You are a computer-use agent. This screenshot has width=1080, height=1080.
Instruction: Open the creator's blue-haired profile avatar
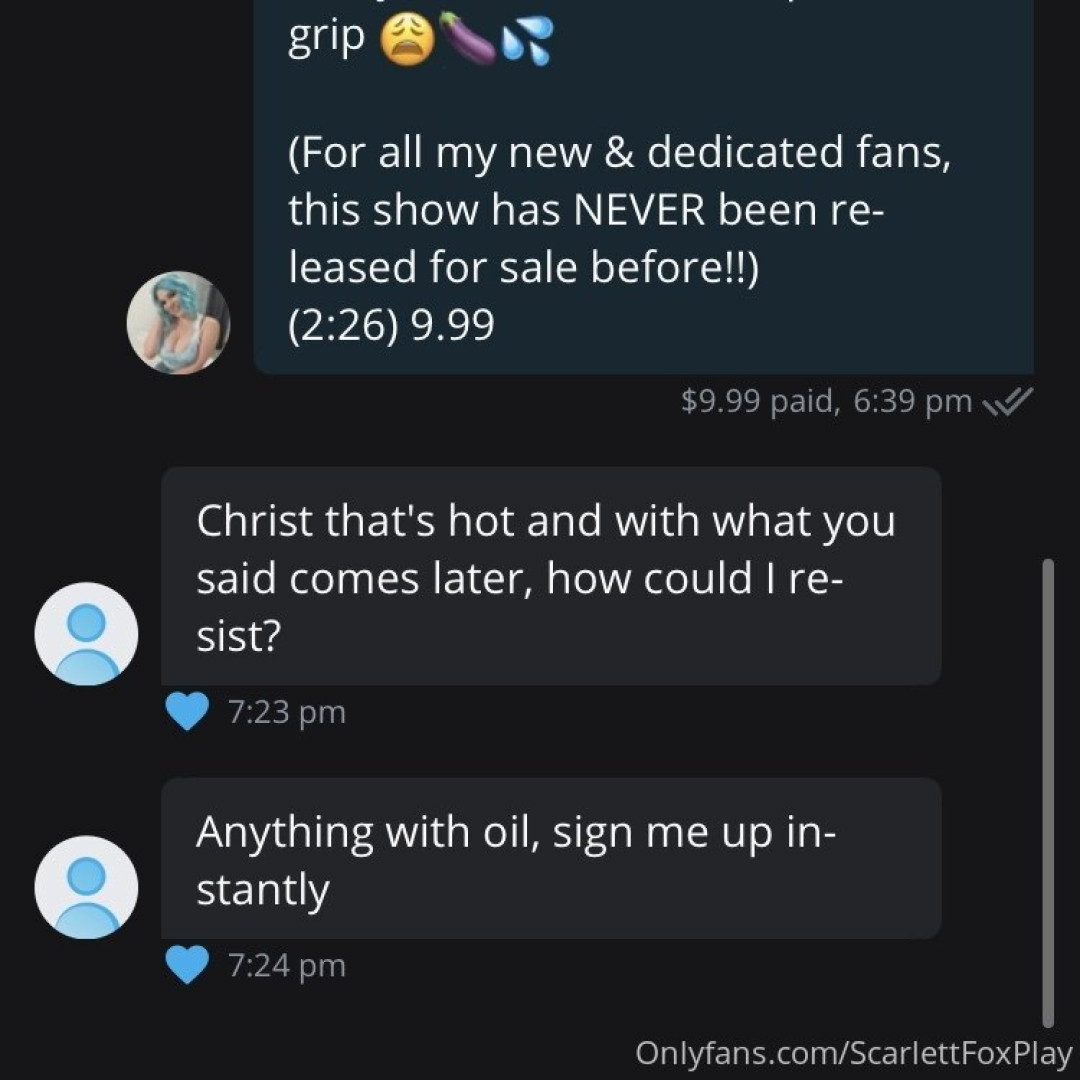coord(179,323)
